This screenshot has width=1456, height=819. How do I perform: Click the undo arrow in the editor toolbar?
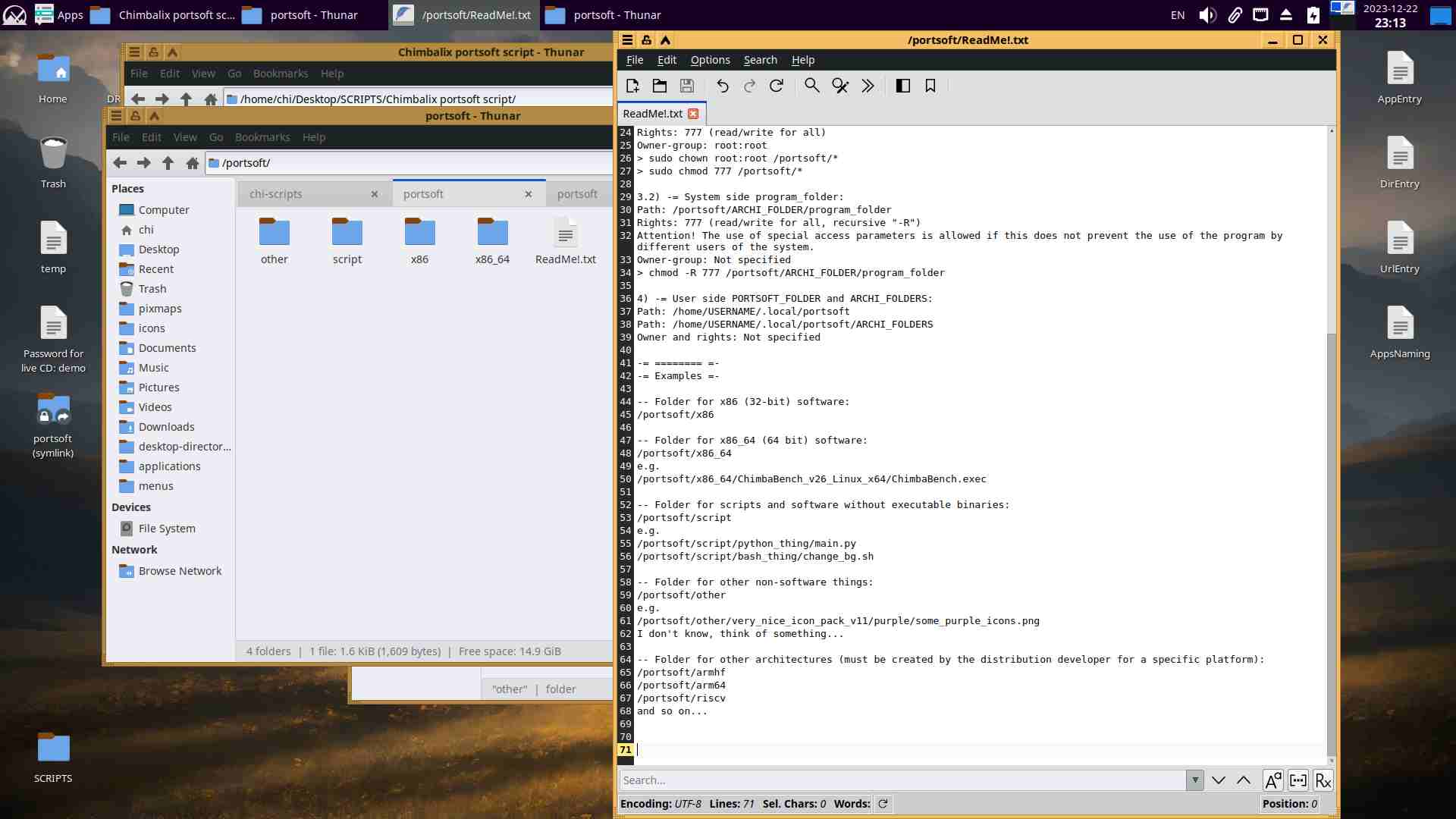722,86
